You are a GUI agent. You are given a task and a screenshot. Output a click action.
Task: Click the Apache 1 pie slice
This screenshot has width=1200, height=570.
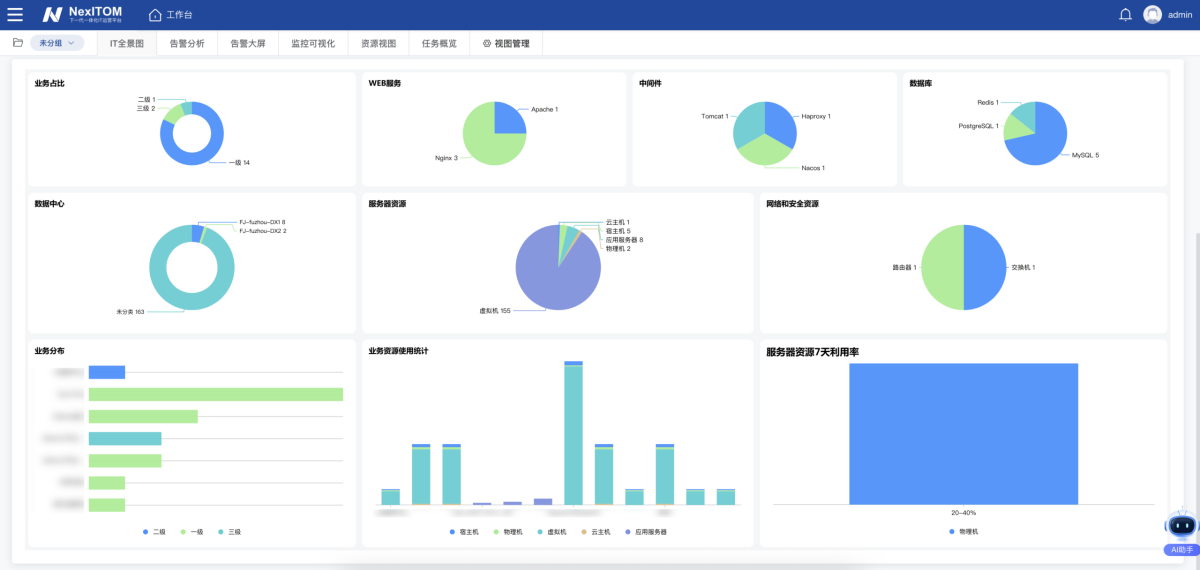[508, 118]
